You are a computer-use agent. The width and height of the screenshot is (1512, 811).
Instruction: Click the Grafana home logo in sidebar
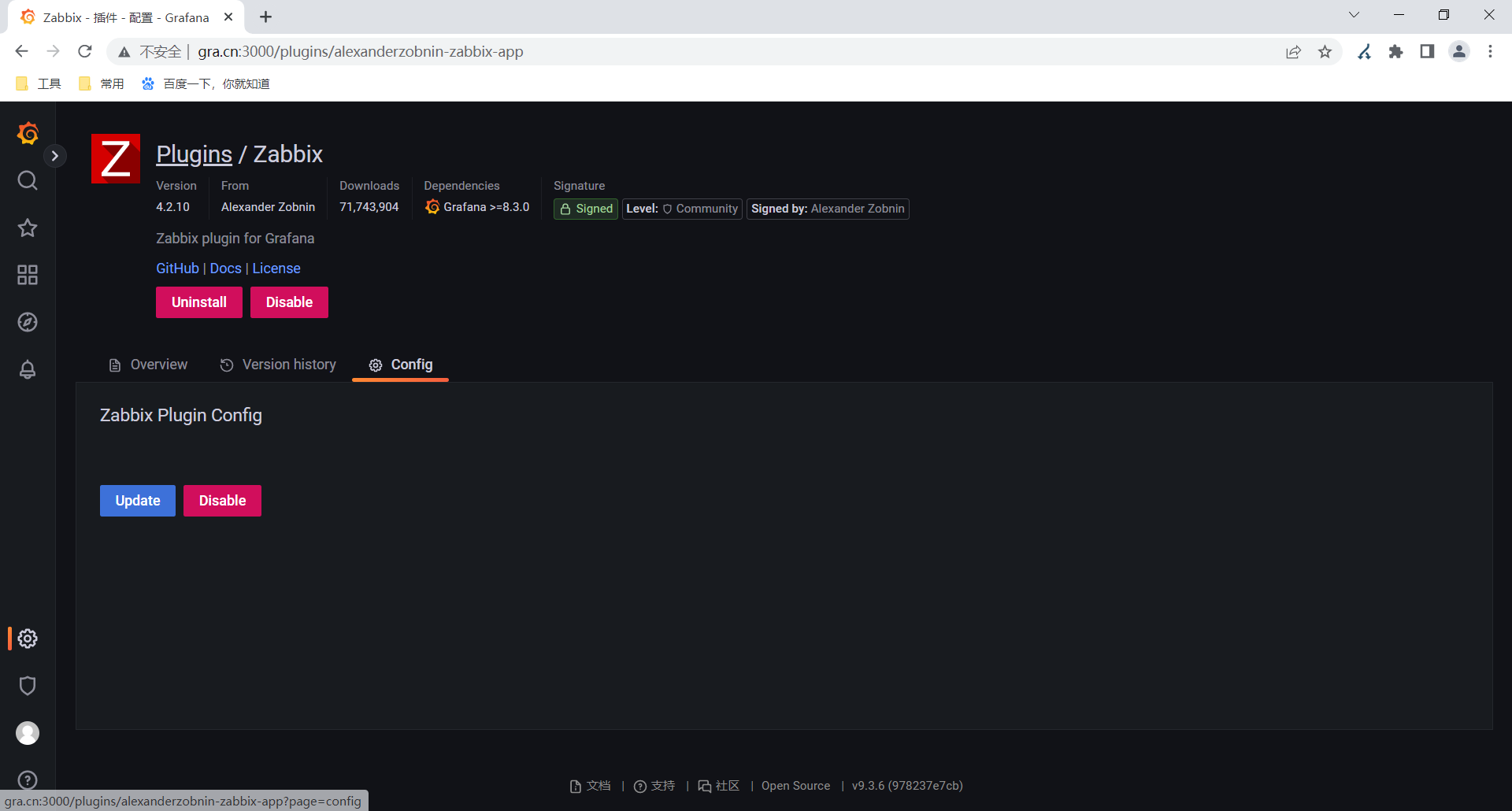coord(28,133)
